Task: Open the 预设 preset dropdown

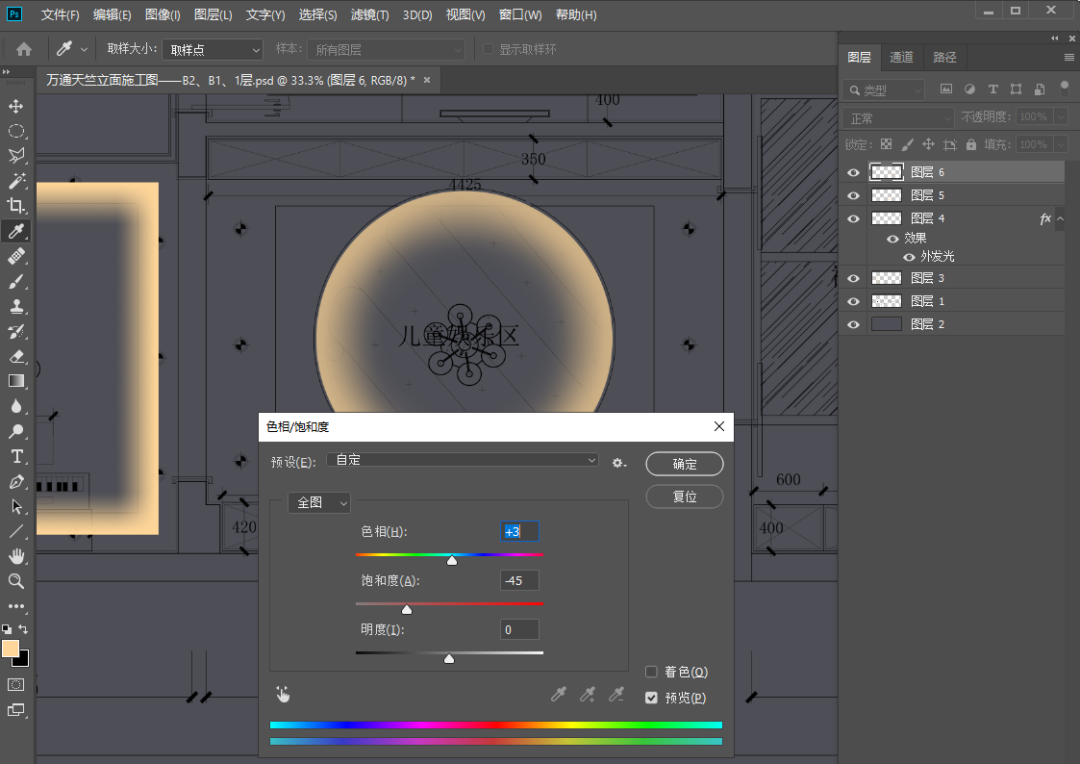Action: pos(462,460)
